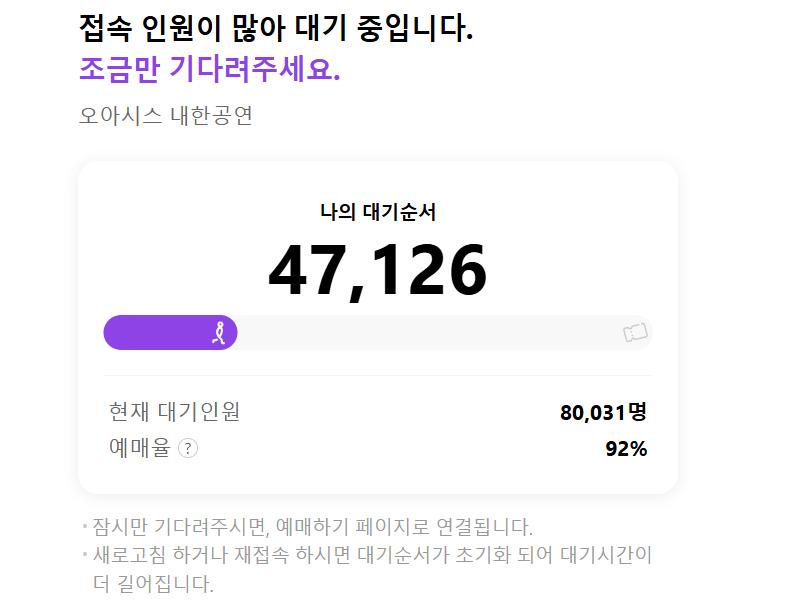Click the ticket icon at progress bar end
Viewport: 787px width, 611px height.
coord(635,332)
